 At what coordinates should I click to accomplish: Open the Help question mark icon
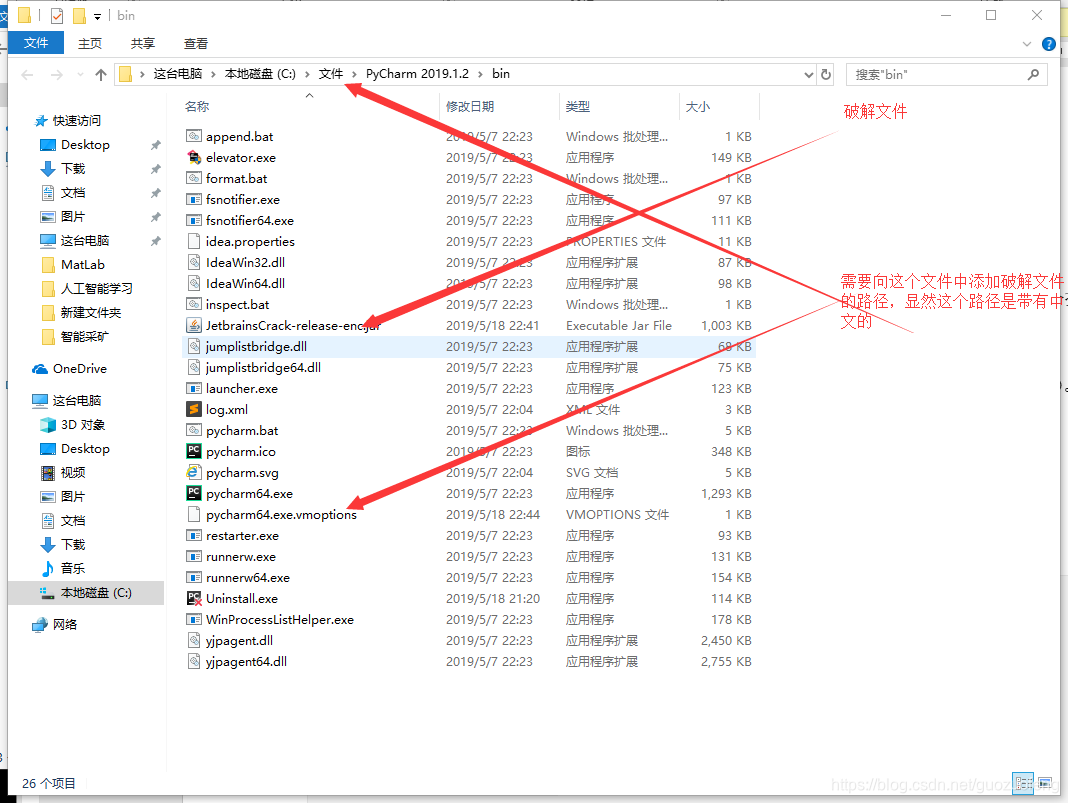point(1049,44)
